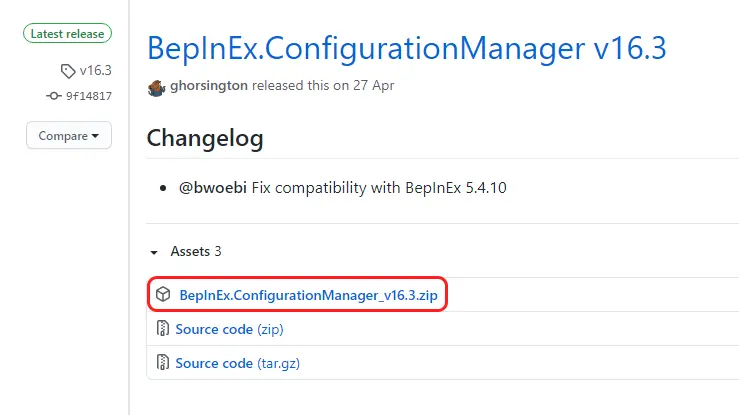
Task: Click the Assets 3 label
Action: tap(196, 252)
